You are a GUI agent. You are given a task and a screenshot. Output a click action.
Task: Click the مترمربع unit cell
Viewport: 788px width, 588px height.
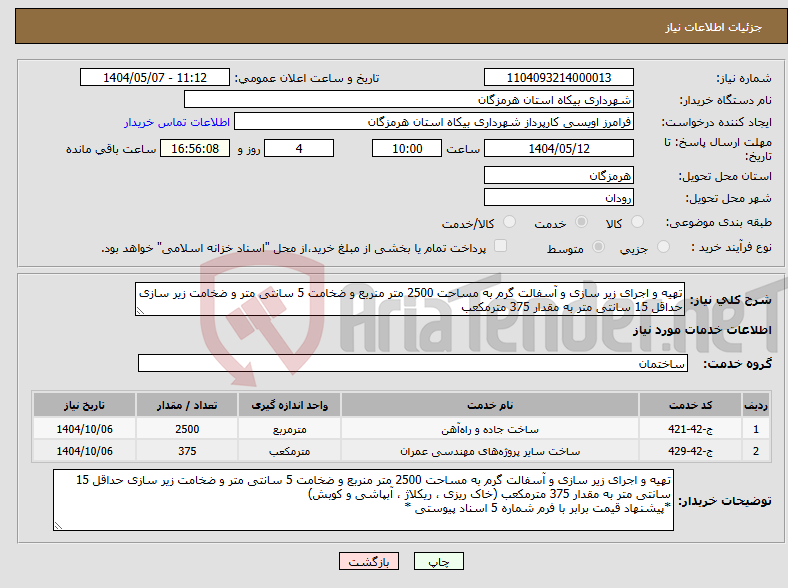289,429
